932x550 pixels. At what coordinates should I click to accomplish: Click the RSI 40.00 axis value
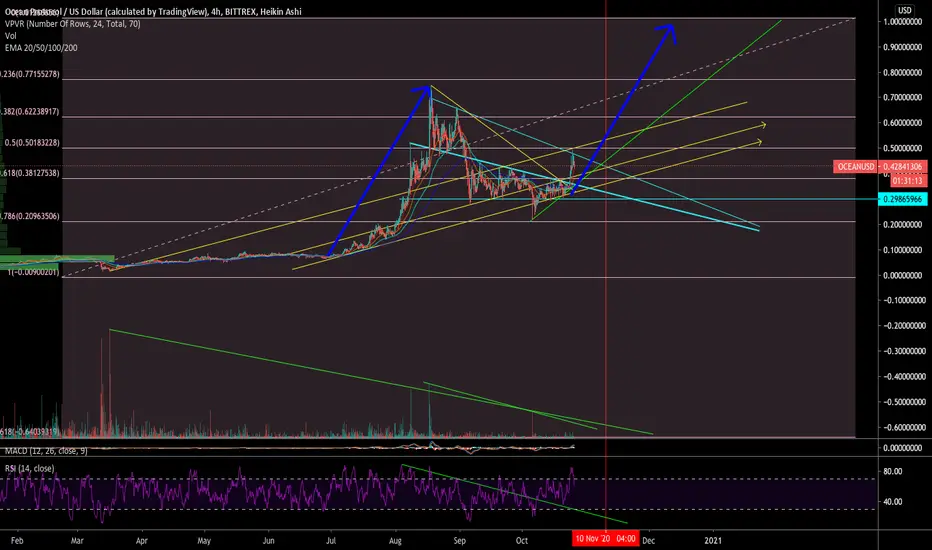[x=893, y=502]
